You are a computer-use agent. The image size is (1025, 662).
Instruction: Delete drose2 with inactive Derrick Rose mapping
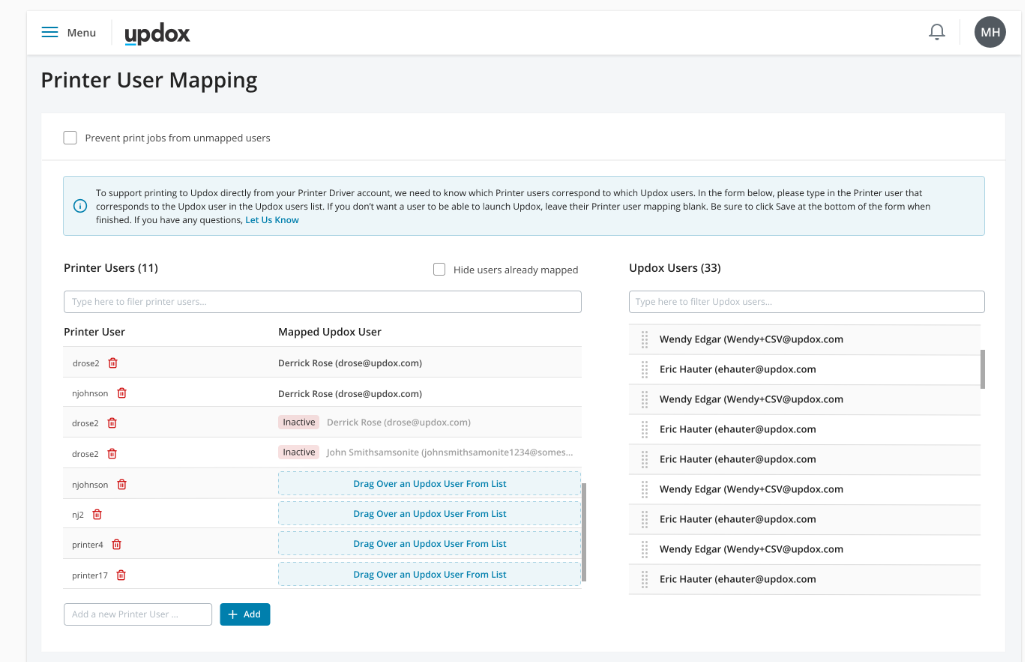coord(112,423)
